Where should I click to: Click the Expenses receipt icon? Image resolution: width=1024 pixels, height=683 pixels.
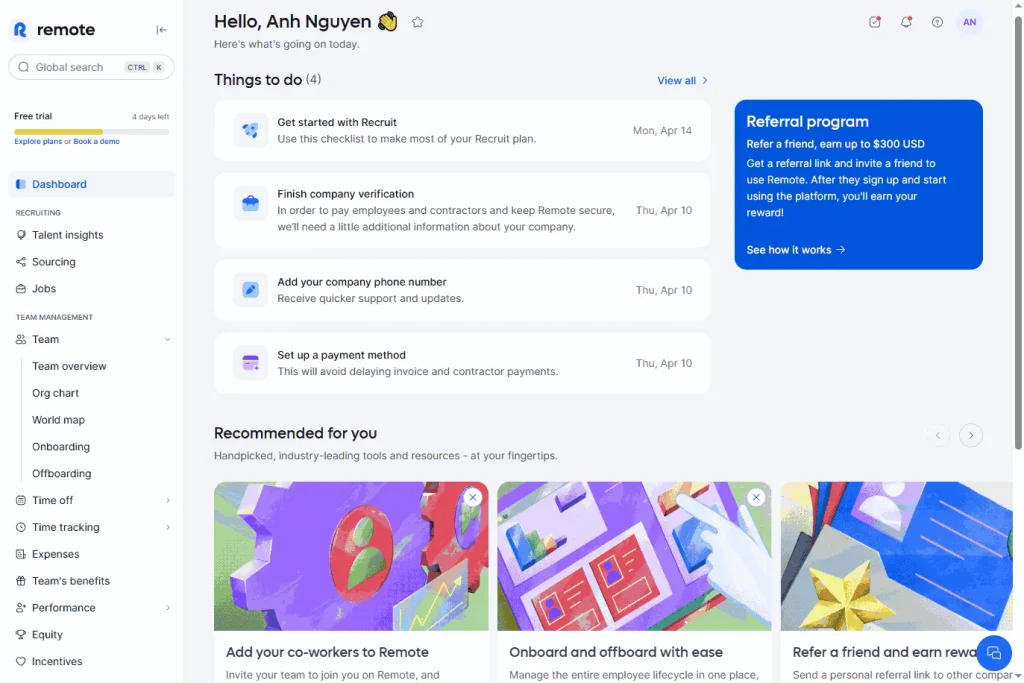click(21, 554)
